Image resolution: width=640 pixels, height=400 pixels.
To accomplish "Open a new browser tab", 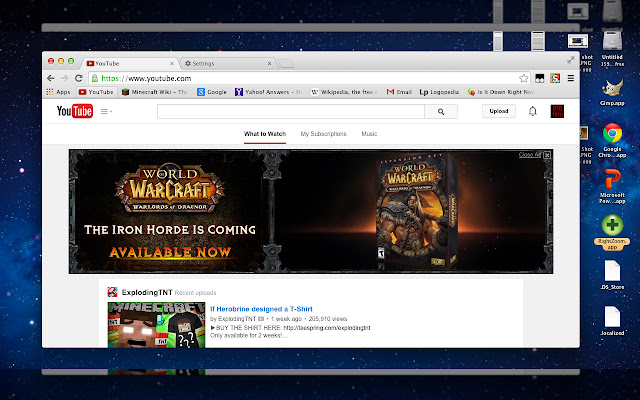I will (286, 64).
